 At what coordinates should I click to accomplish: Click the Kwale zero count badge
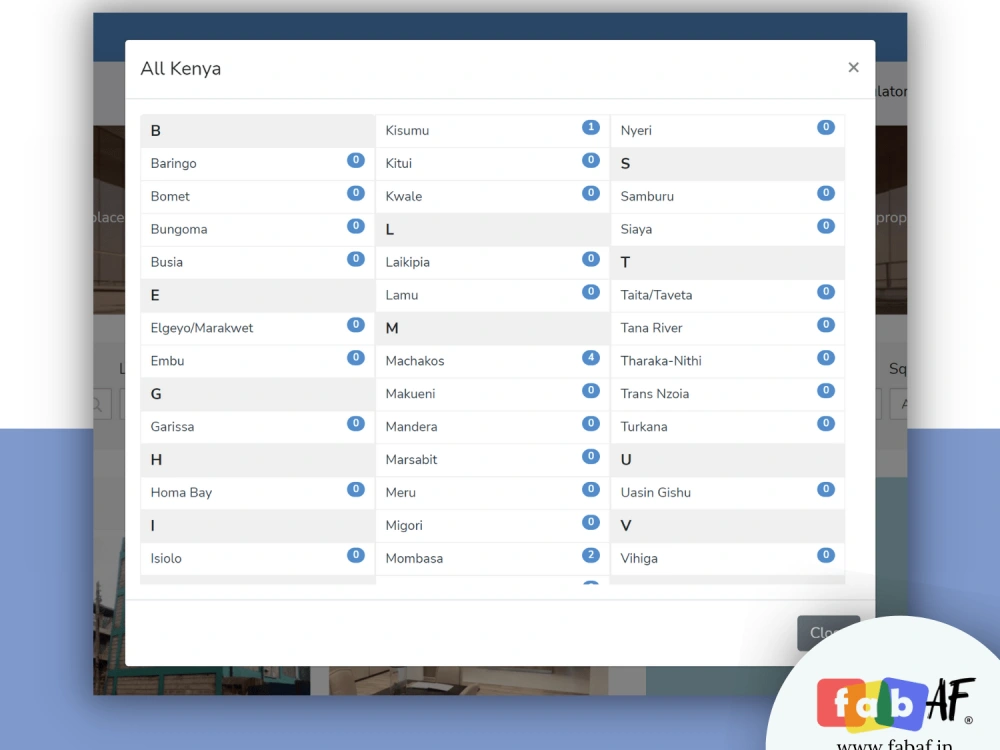[591, 193]
